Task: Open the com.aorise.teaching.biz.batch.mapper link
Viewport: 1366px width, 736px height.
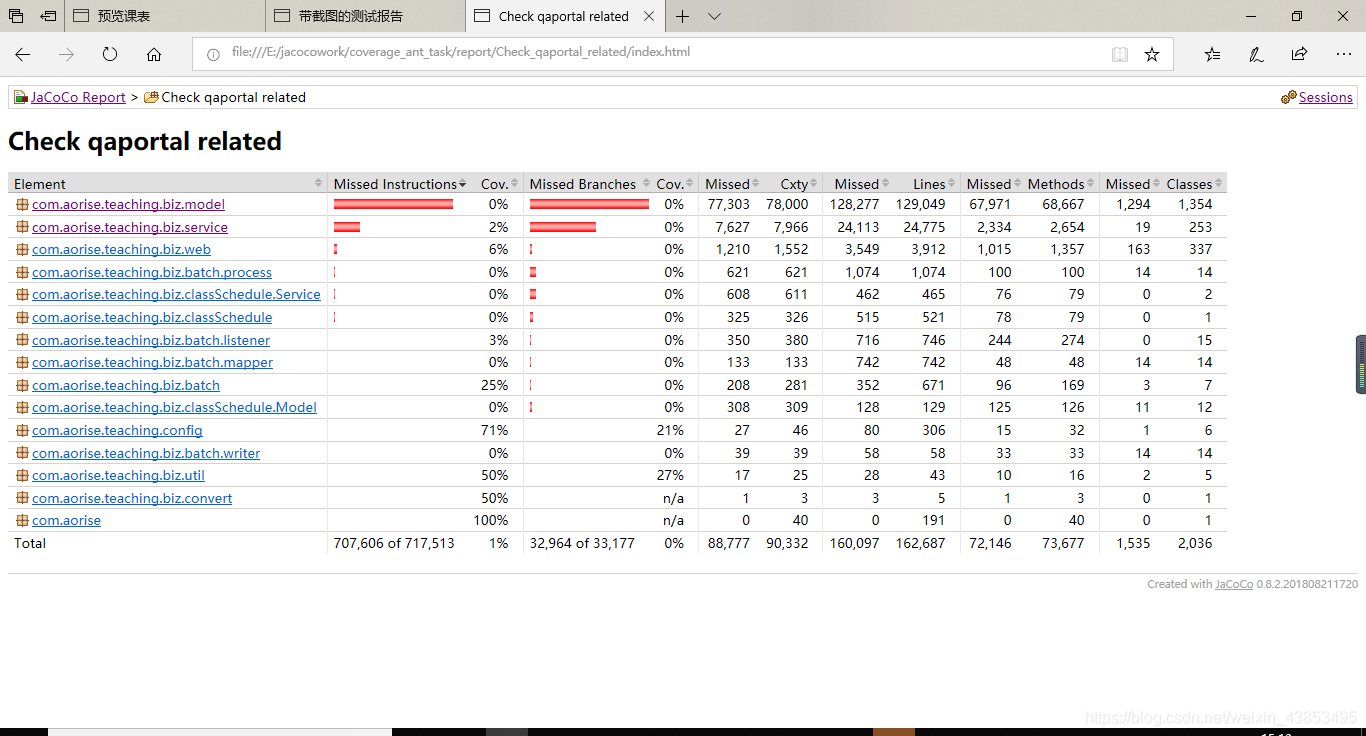Action: tap(152, 362)
